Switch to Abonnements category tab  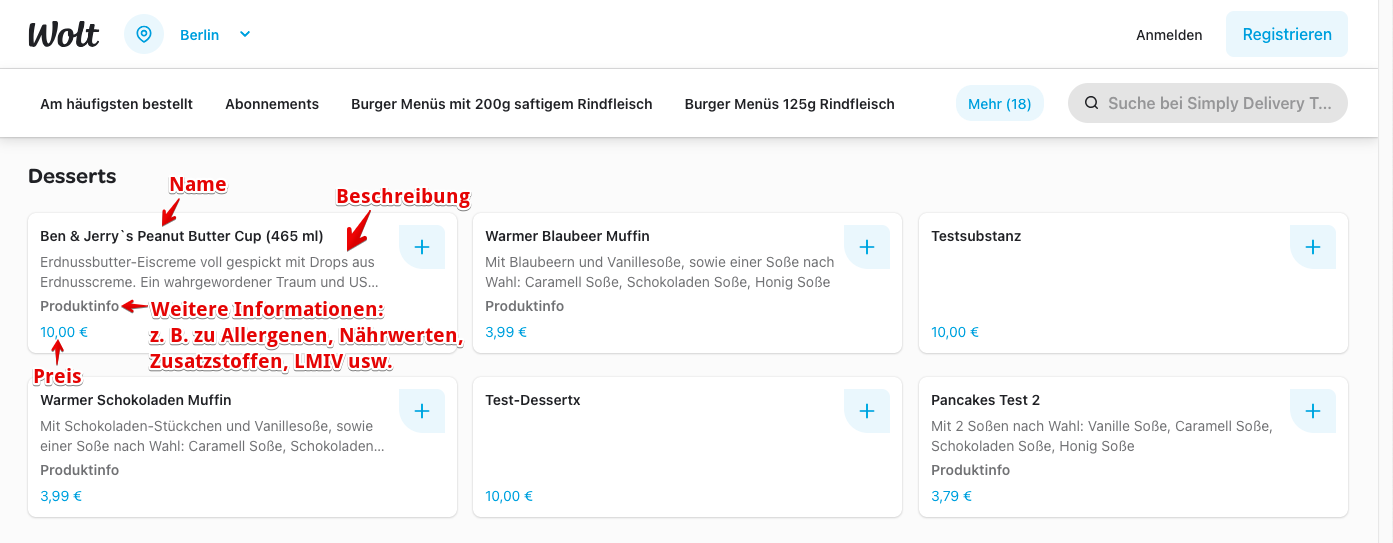click(272, 104)
